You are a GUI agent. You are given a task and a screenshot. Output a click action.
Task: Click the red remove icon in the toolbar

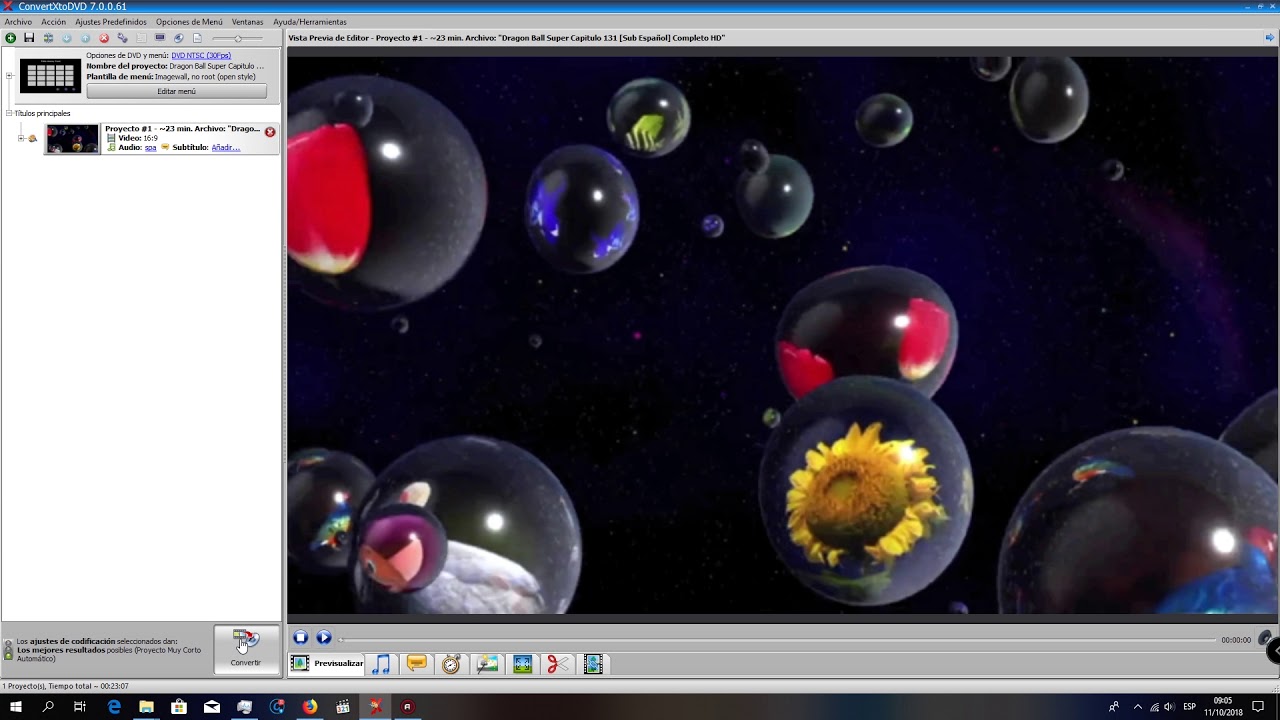point(104,38)
